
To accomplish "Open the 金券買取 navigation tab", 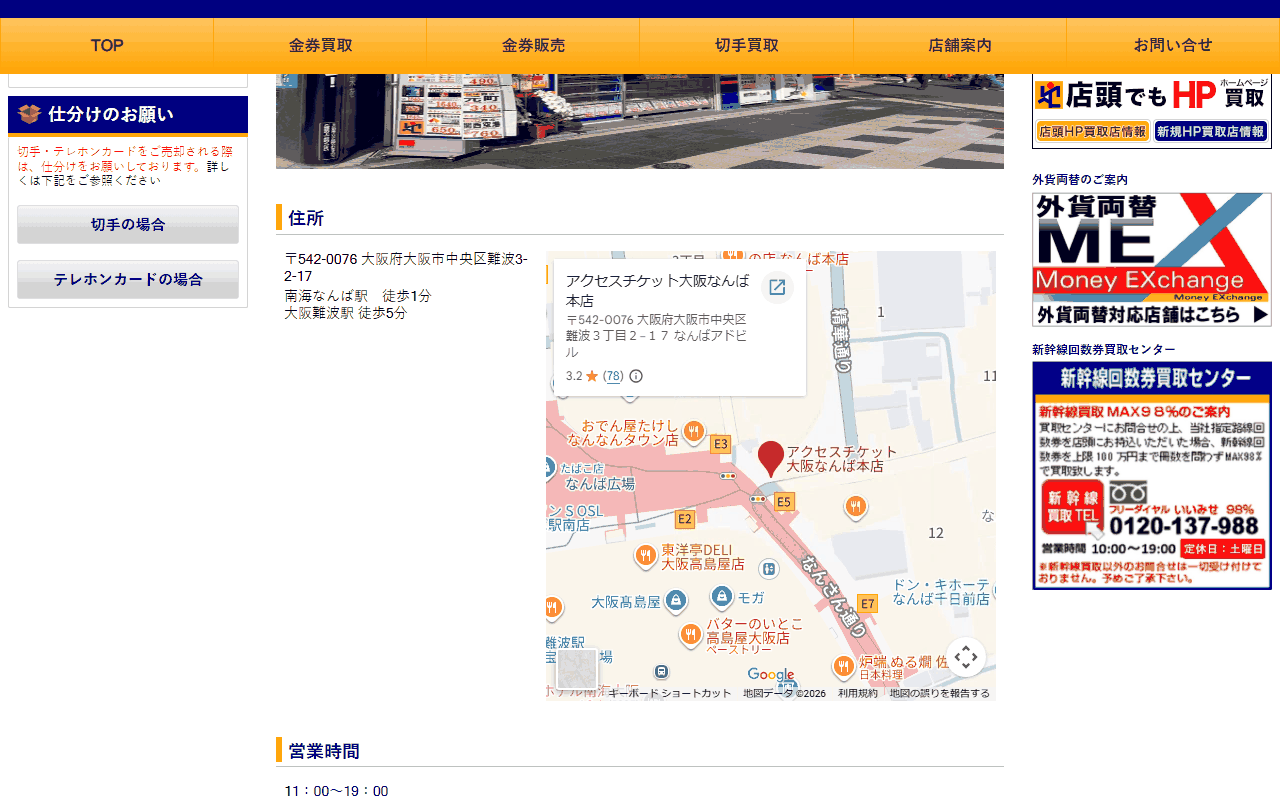I will click(320, 45).
